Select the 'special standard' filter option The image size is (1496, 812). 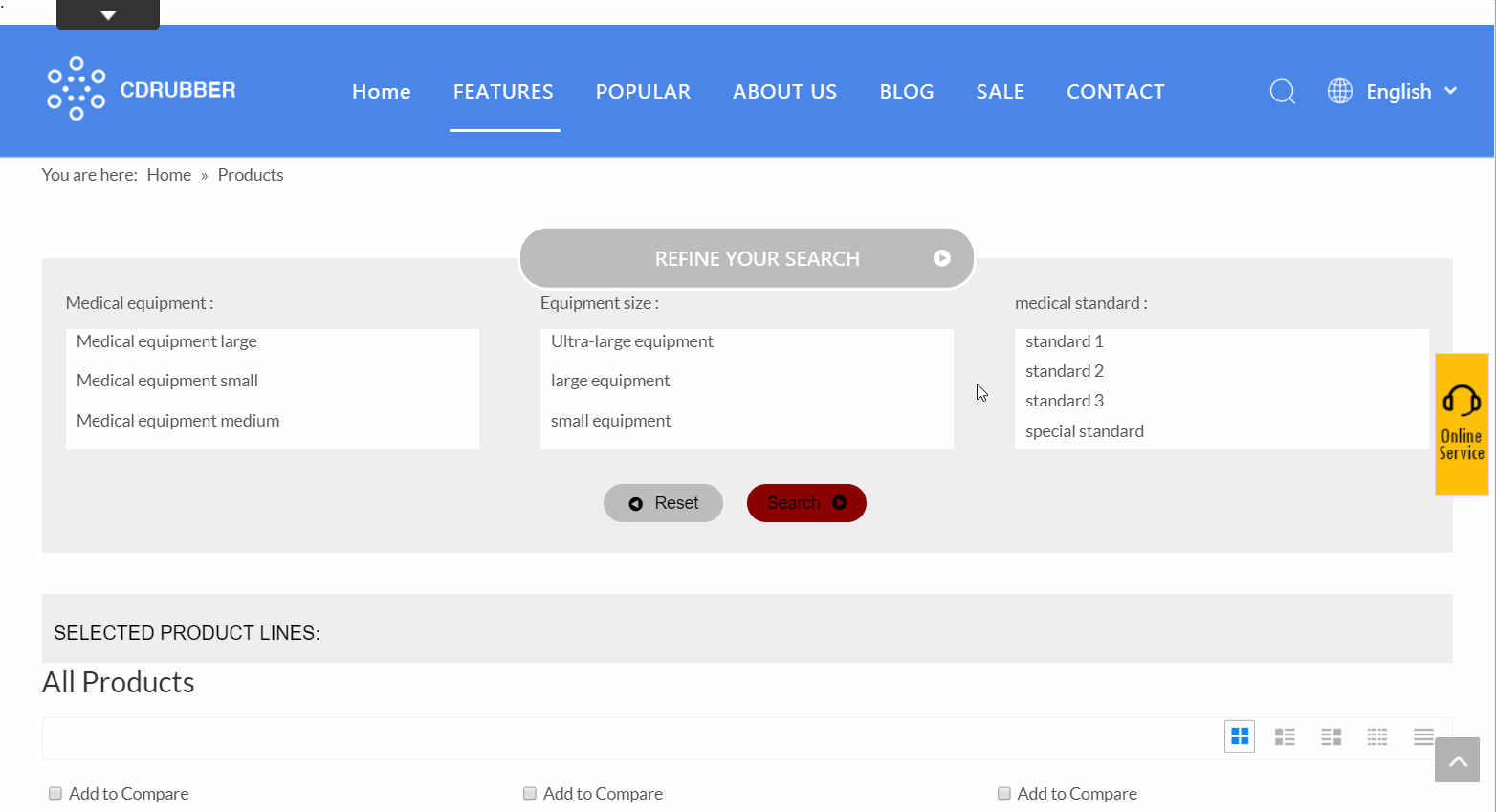(x=1085, y=431)
